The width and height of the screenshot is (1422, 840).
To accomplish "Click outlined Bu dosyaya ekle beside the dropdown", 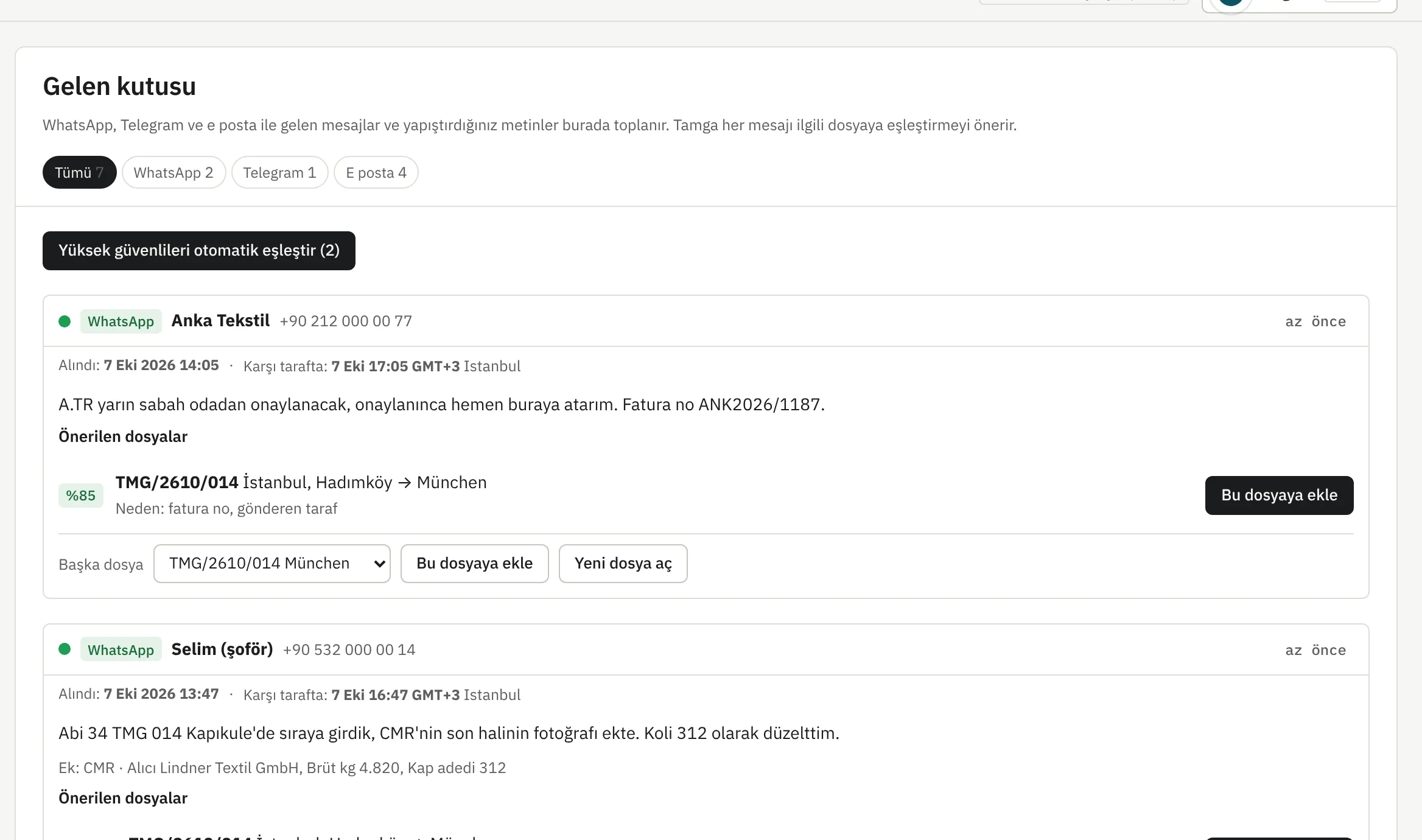I will coord(474,564).
